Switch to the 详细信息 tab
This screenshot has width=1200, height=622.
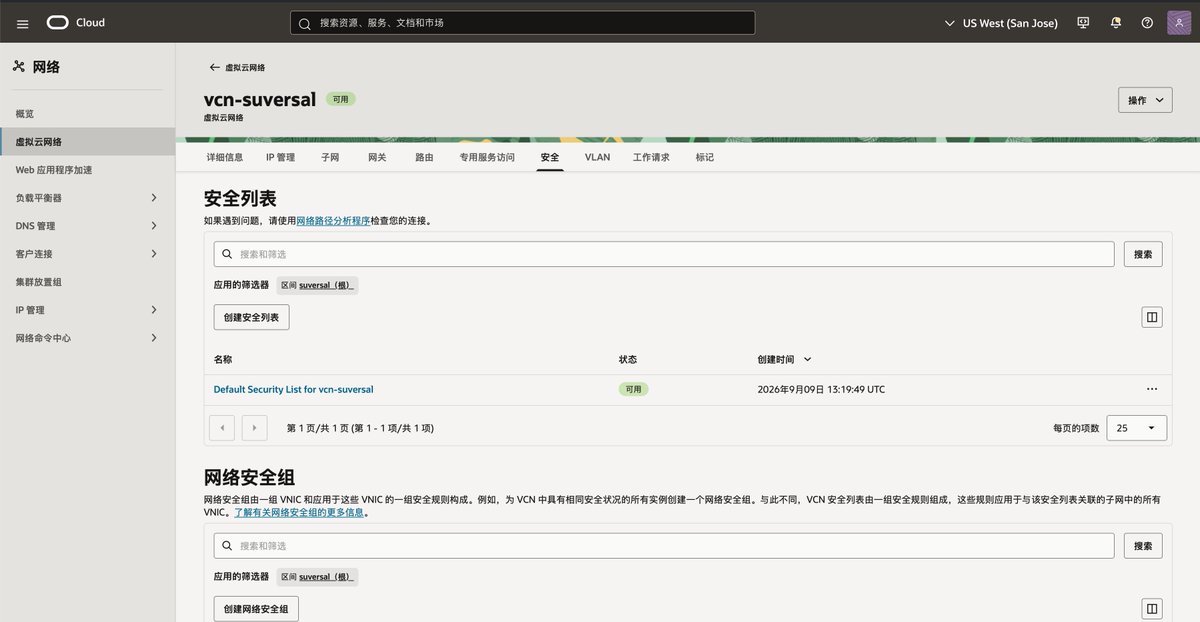coord(225,157)
